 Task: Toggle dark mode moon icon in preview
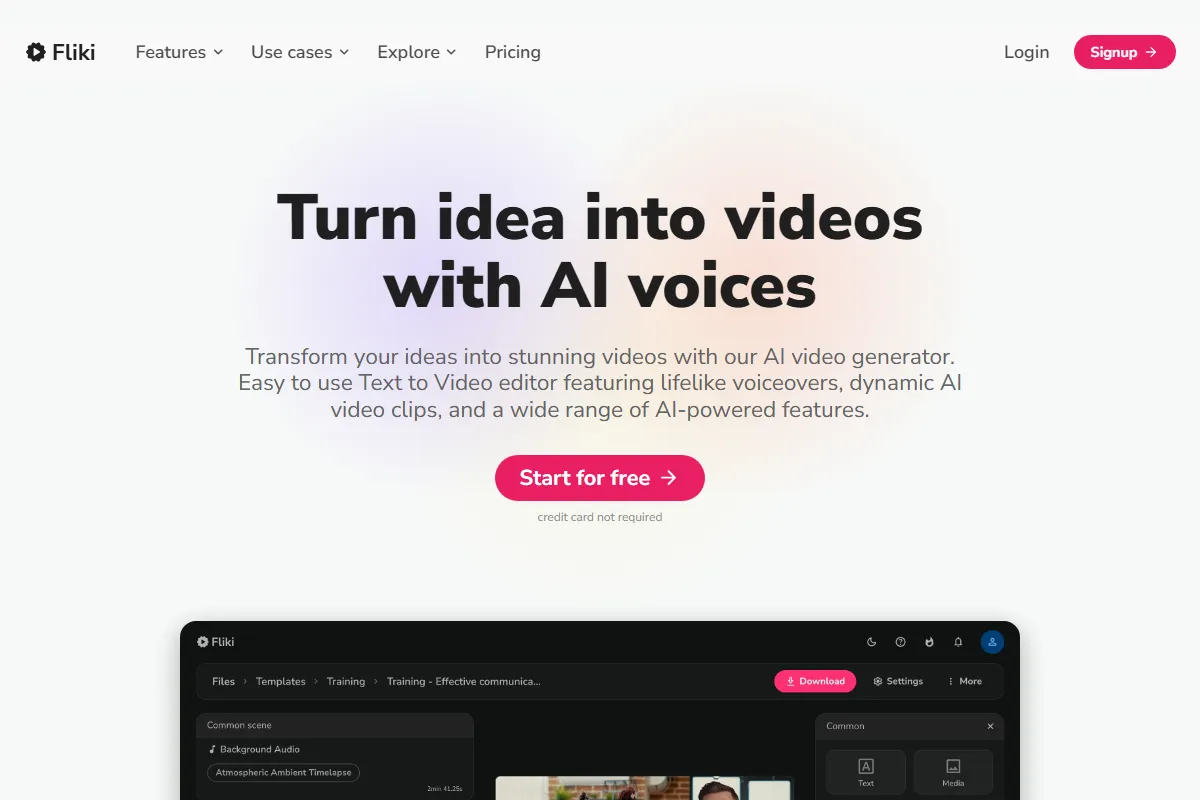[872, 642]
